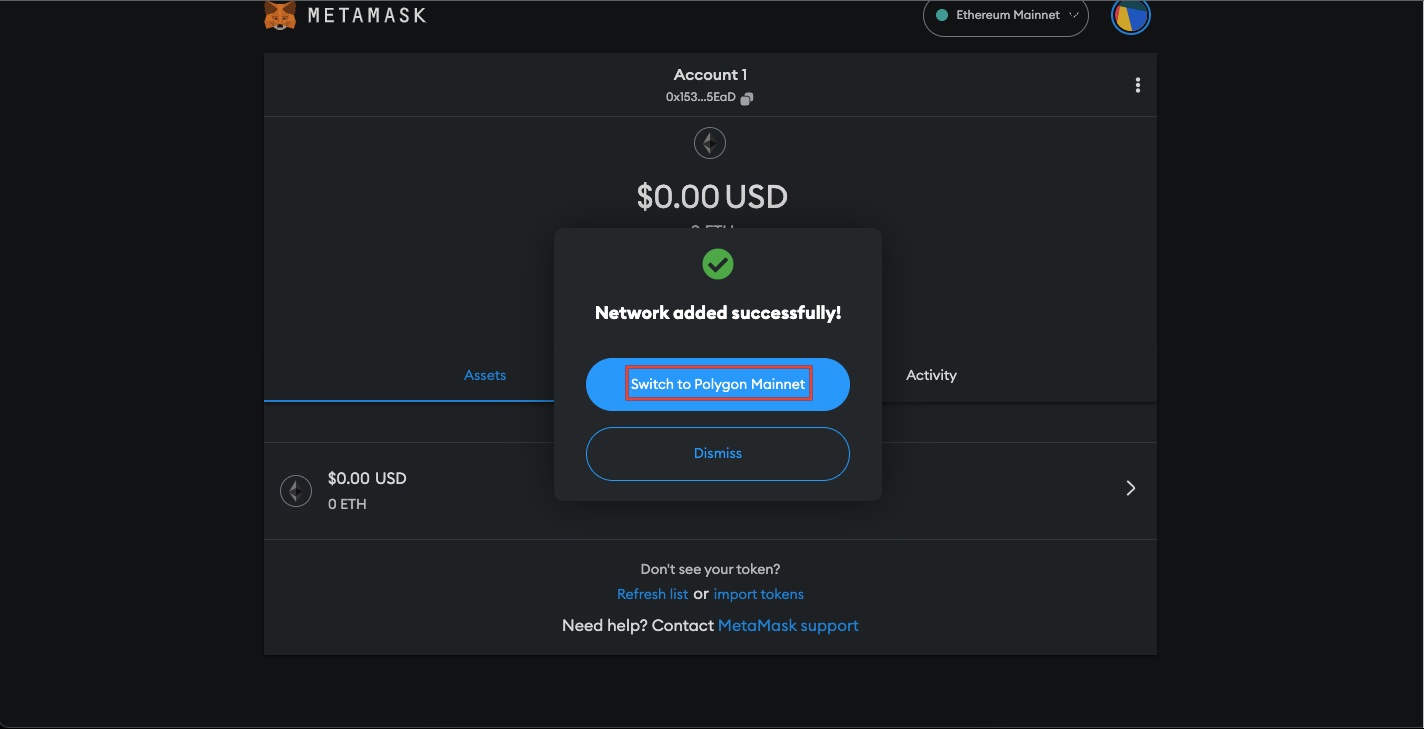The height and width of the screenshot is (729, 1424).
Task: Open the Ethereum Mainnet network dropdown
Action: pyautogui.click(x=1005, y=17)
